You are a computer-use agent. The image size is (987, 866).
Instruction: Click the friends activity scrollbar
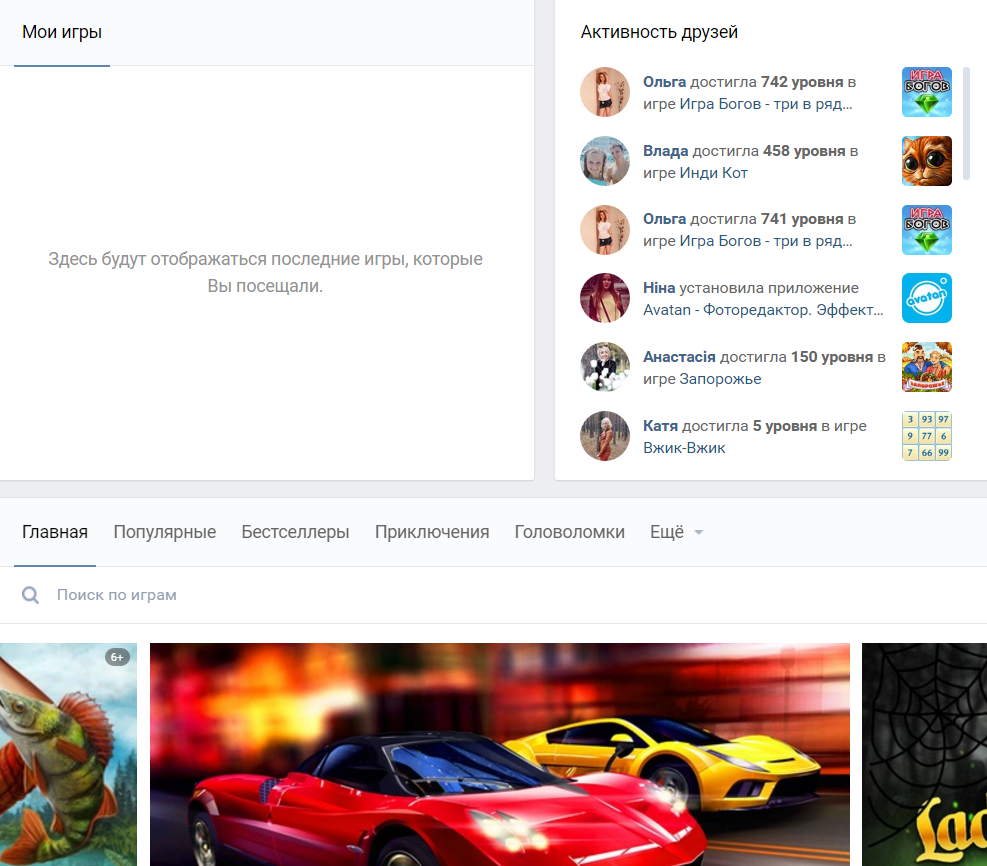pyautogui.click(x=966, y=124)
